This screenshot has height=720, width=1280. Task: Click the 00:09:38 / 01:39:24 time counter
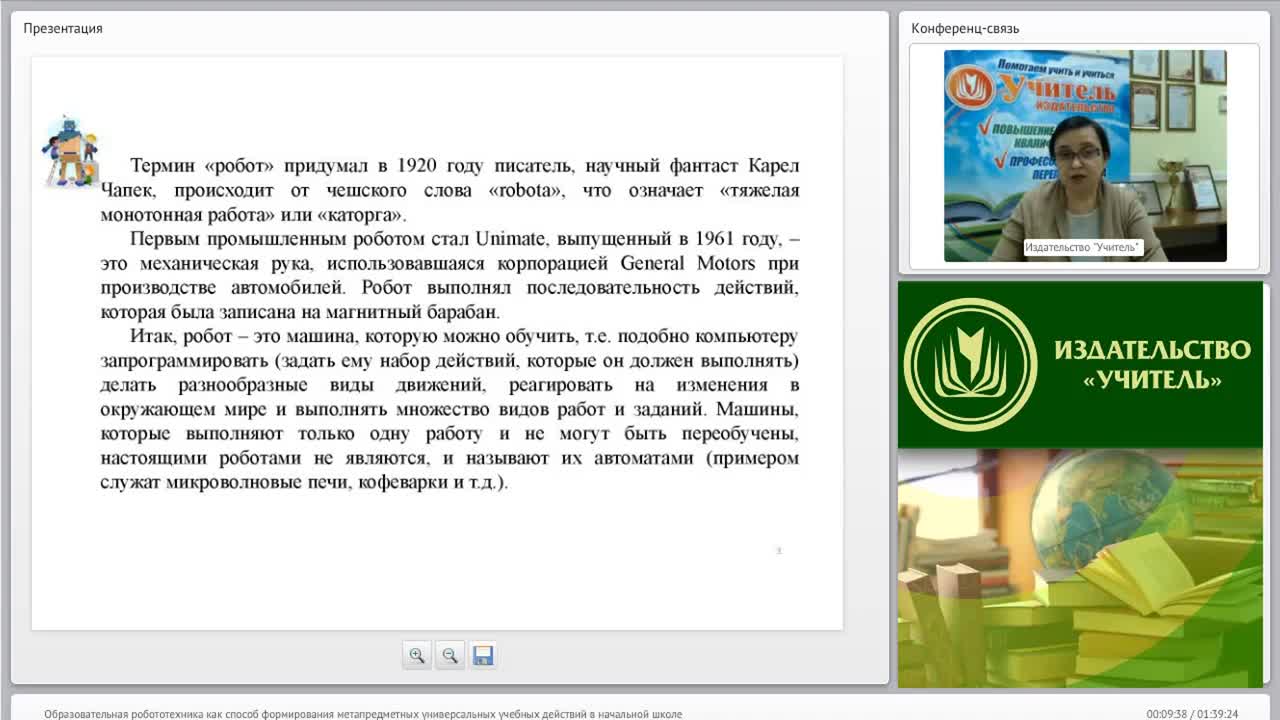pyautogui.click(x=1192, y=714)
